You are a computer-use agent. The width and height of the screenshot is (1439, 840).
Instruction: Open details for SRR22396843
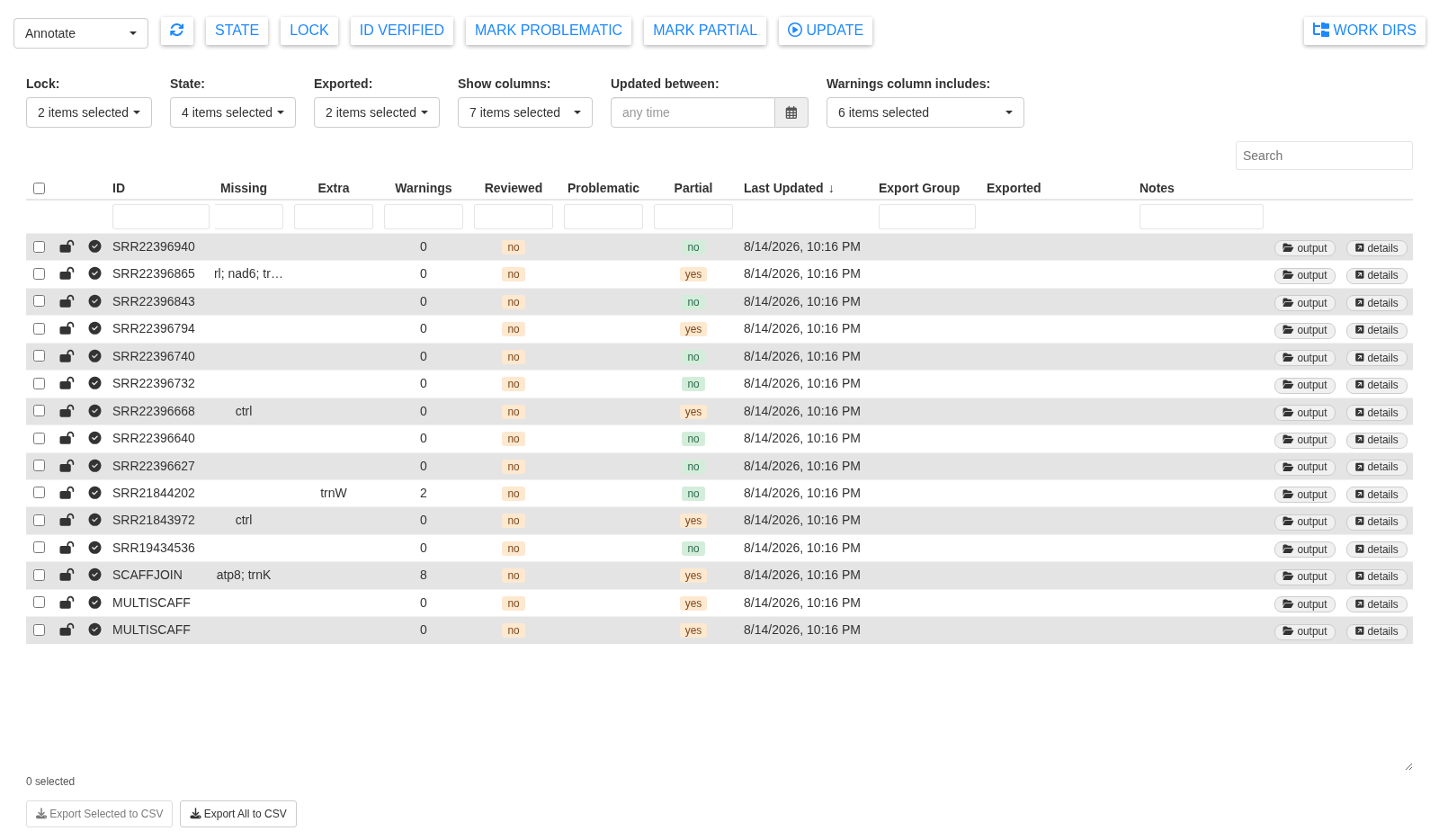[1377, 303]
